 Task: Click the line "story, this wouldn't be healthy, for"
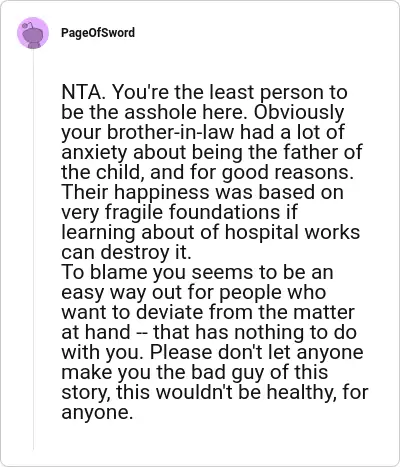click(215, 392)
